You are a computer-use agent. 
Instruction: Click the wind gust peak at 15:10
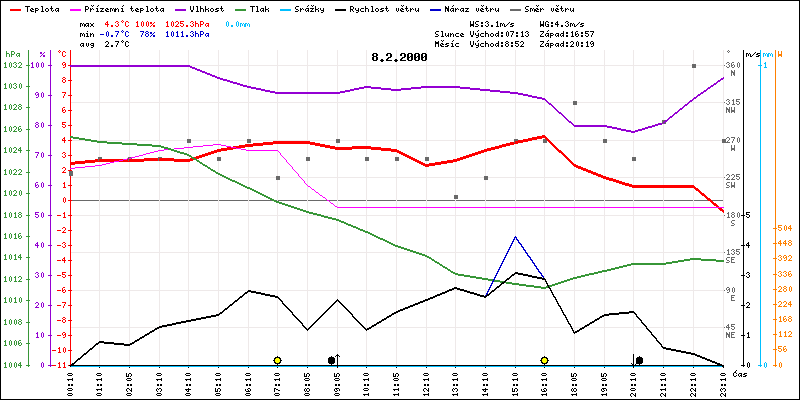[x=515, y=237]
